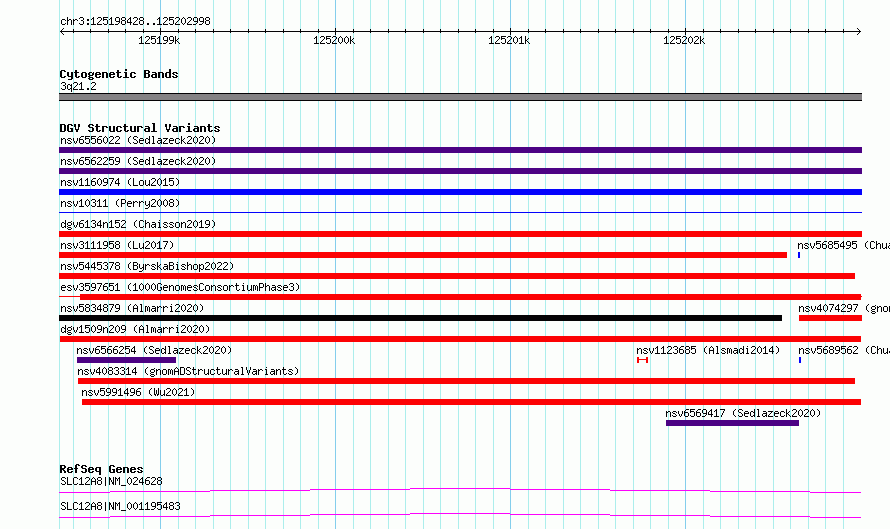Click the red bar under dgv6134n152
Screen dimensions: 890x529
460,234
